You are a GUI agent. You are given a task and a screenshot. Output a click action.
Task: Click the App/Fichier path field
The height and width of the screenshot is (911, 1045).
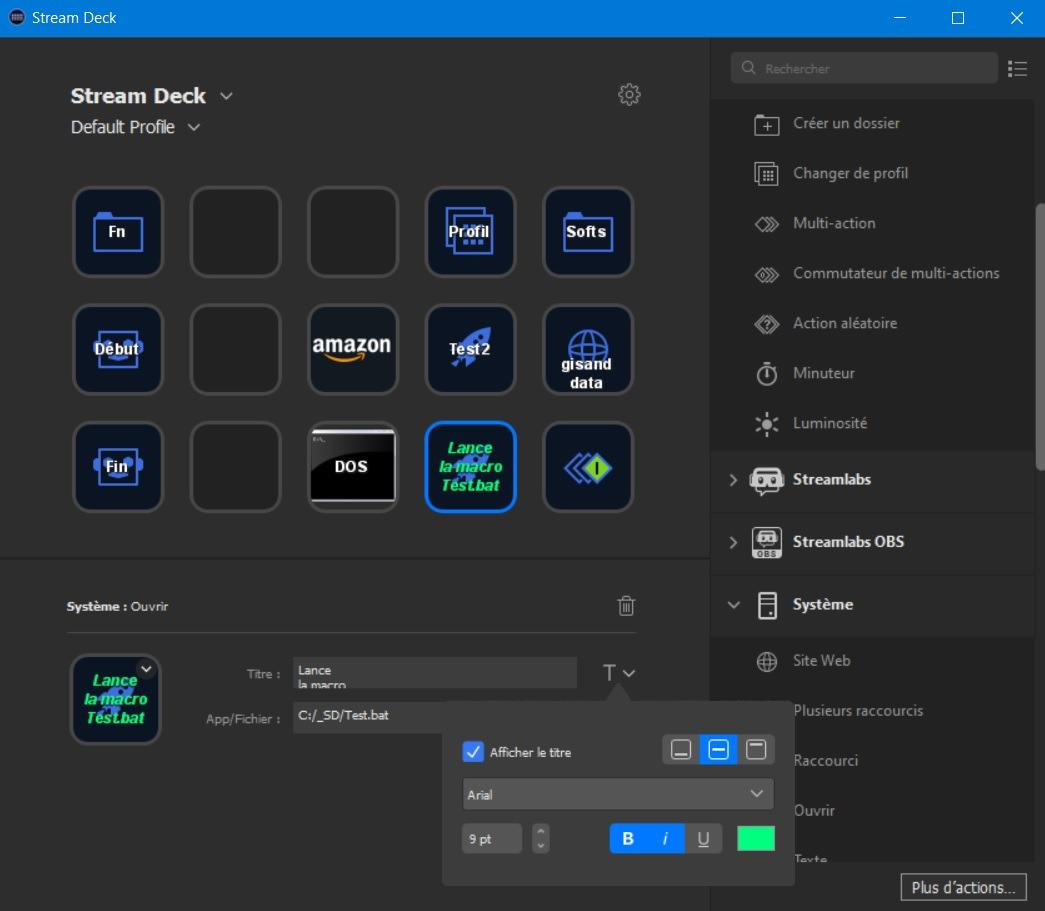click(368, 717)
